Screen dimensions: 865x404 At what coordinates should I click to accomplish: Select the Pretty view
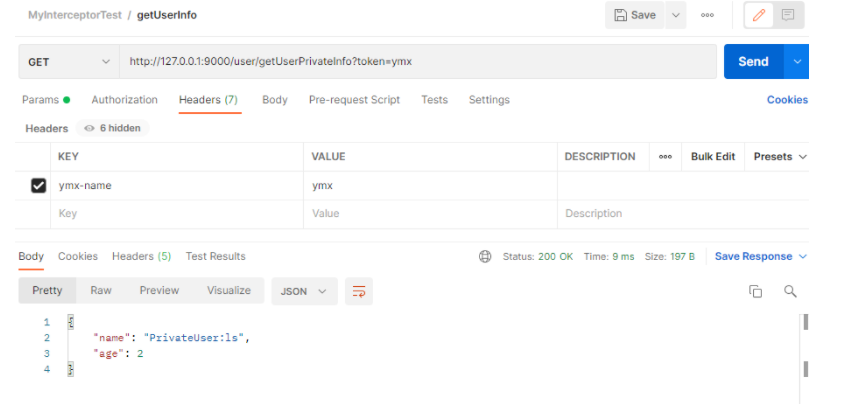point(47,290)
